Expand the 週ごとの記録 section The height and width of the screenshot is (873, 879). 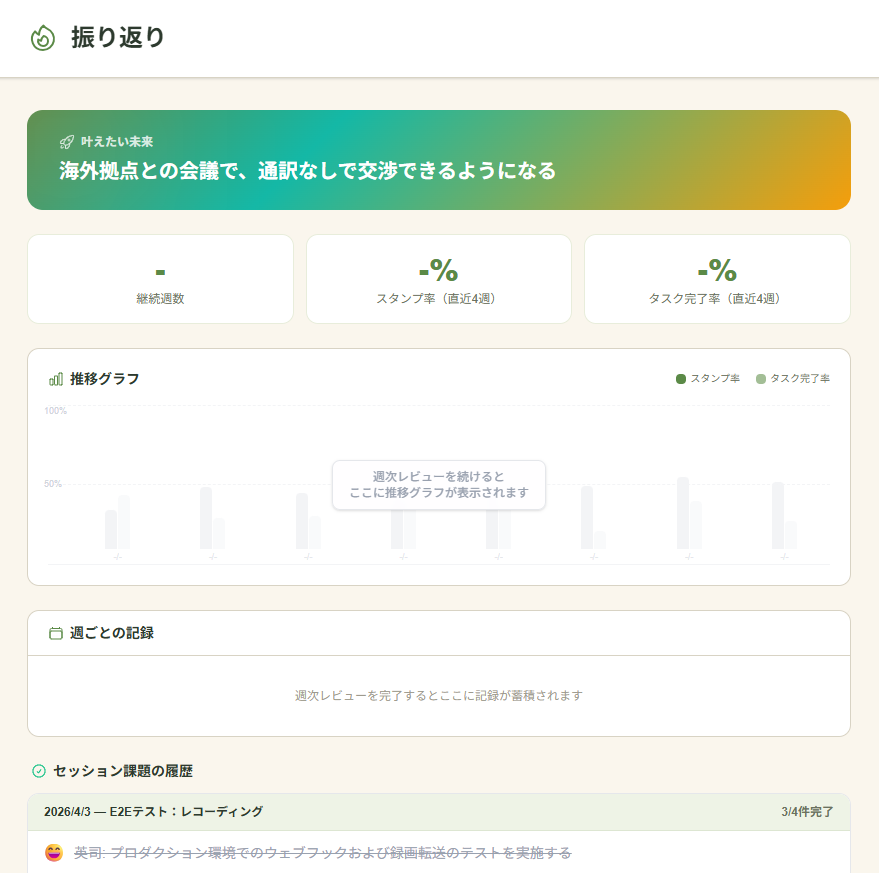point(439,632)
